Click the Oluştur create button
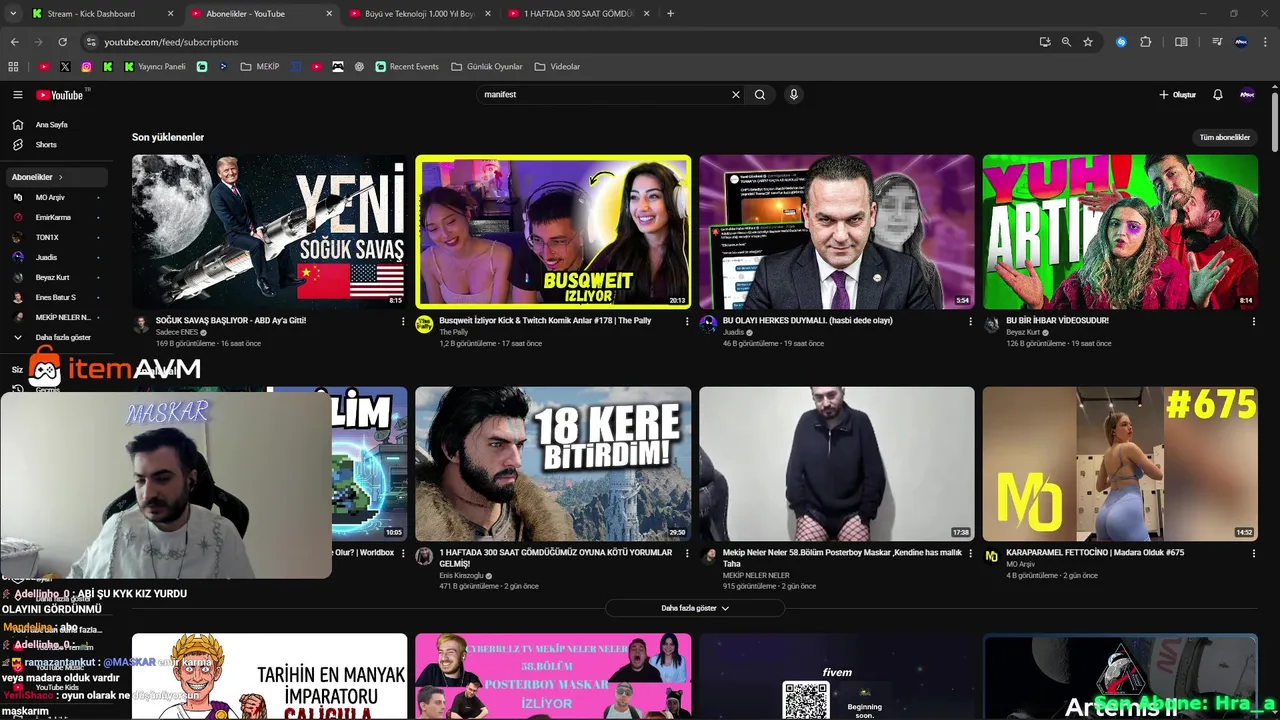Screen dimensions: 1280x720 [x=1177, y=95]
